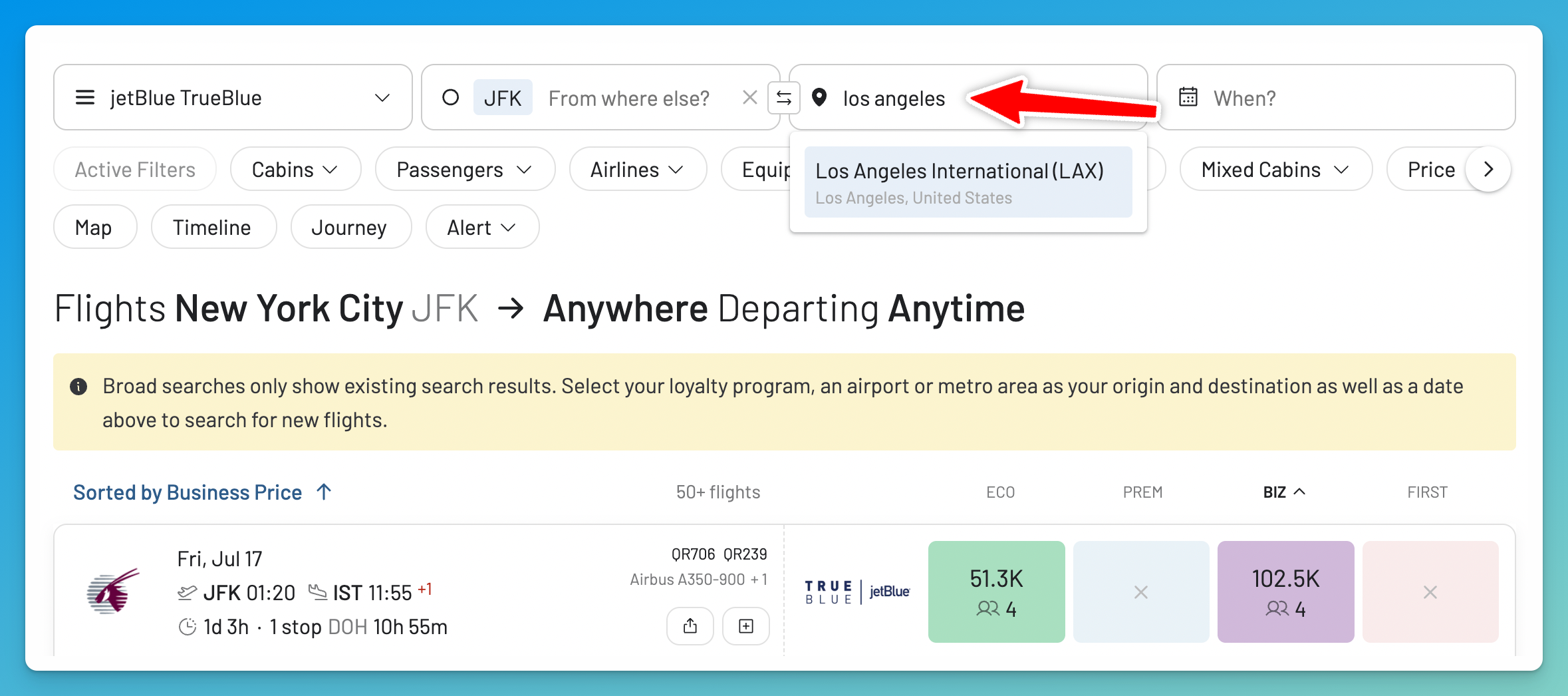This screenshot has height=696, width=1568.
Task: Click the '50+ flights' count
Action: point(718,492)
